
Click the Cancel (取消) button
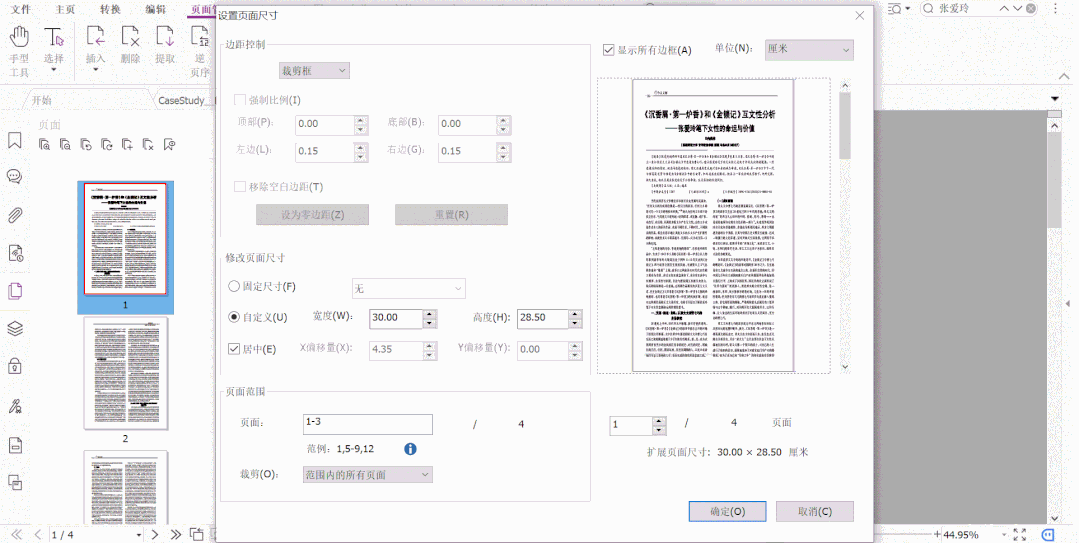pyautogui.click(x=815, y=511)
